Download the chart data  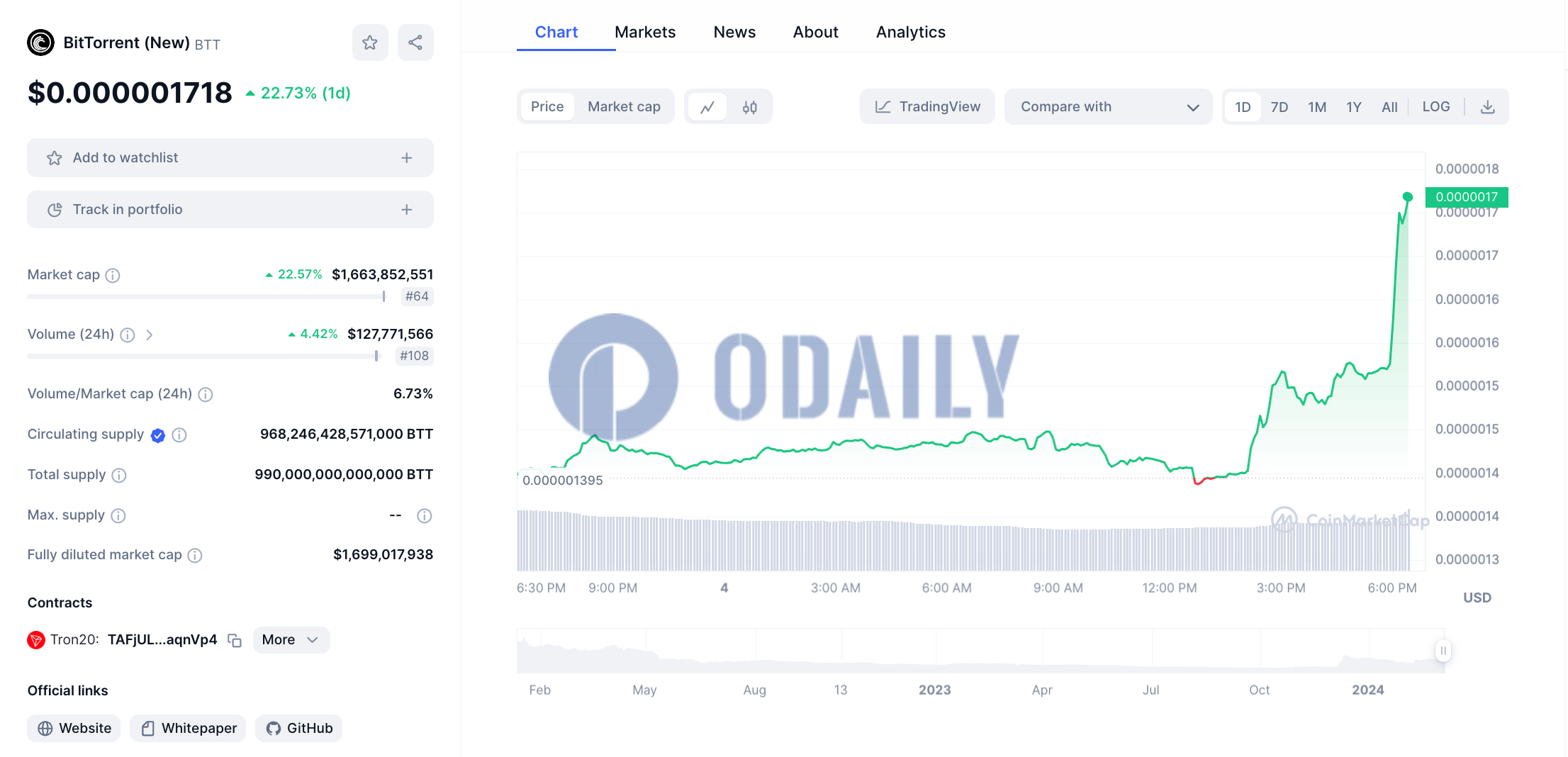coord(1487,106)
